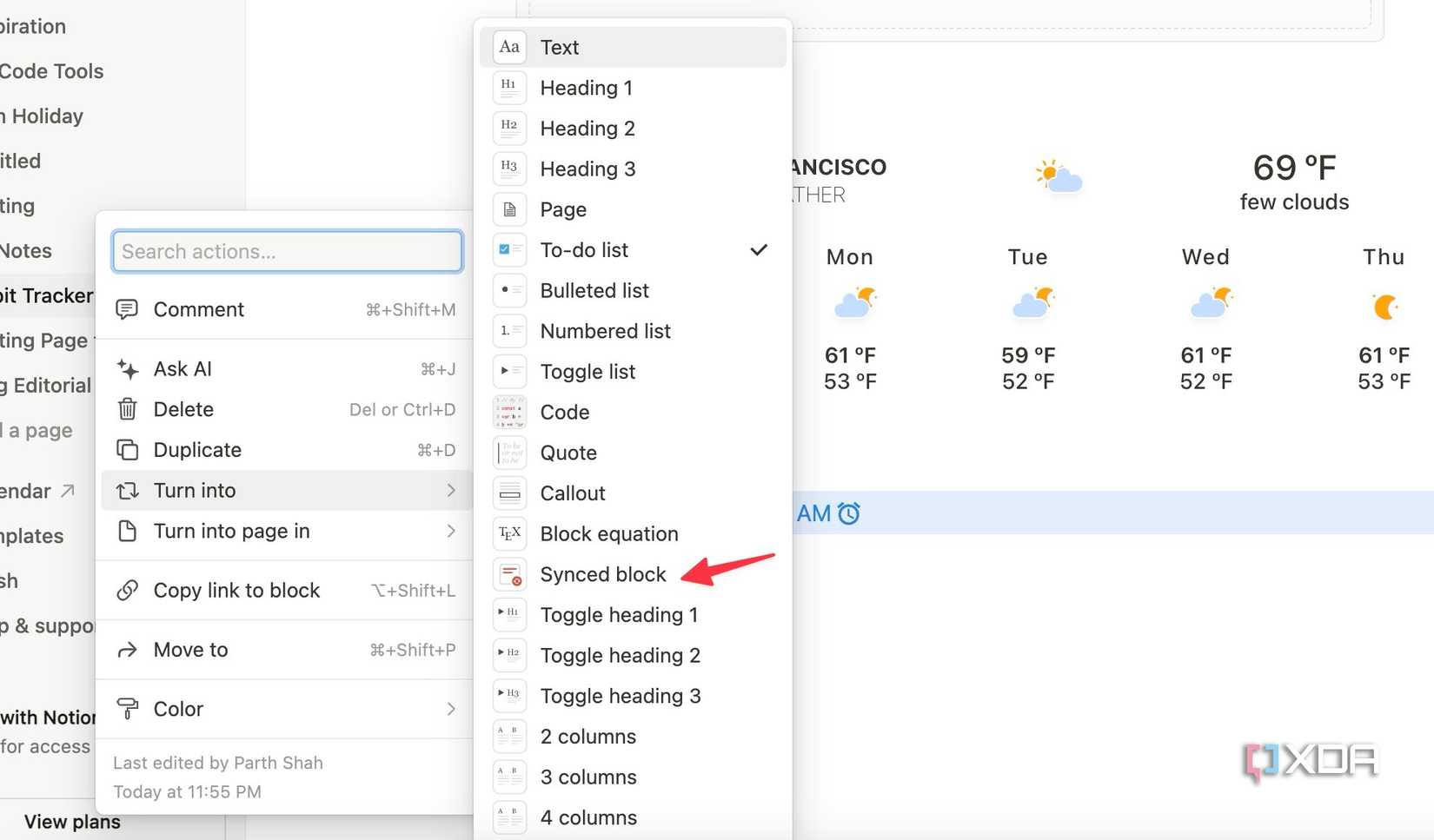Choose Duplicate from the context menu
1434x840 pixels.
[x=197, y=450]
